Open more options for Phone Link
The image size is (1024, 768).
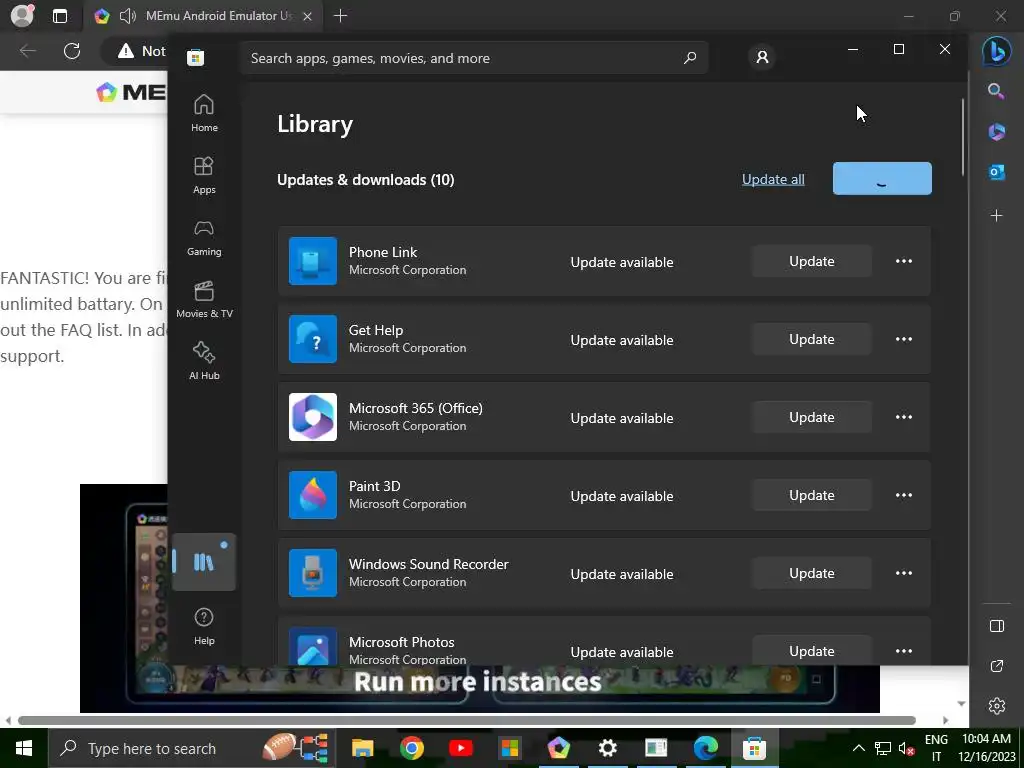pyautogui.click(x=904, y=261)
